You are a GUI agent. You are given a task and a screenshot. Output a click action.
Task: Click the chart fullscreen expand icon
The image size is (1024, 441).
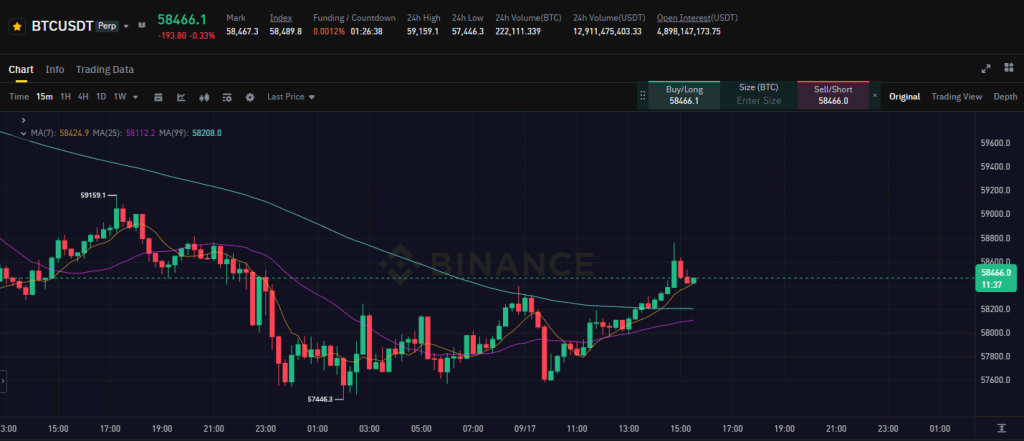986,69
